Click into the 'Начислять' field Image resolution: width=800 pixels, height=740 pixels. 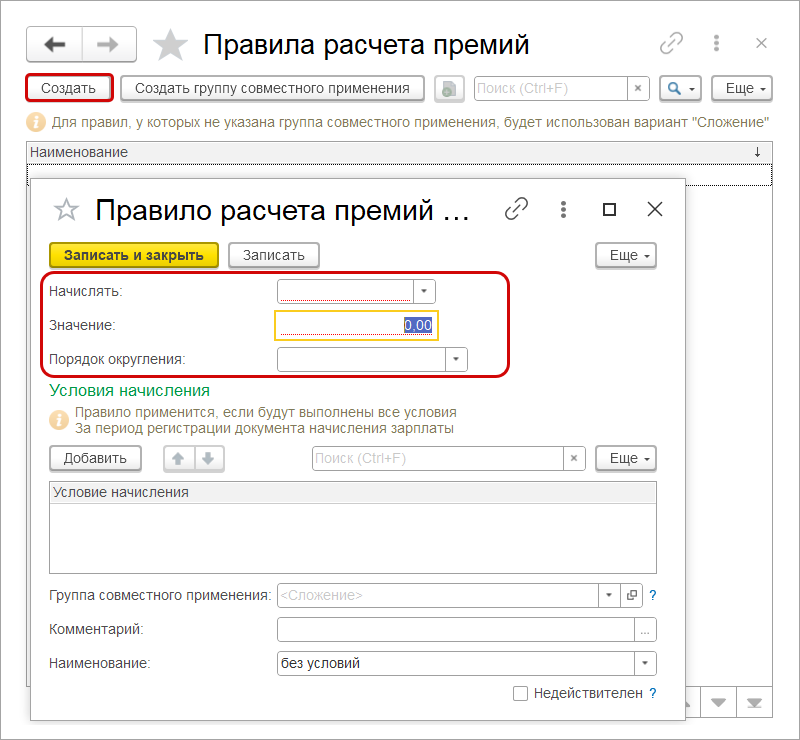click(345, 291)
